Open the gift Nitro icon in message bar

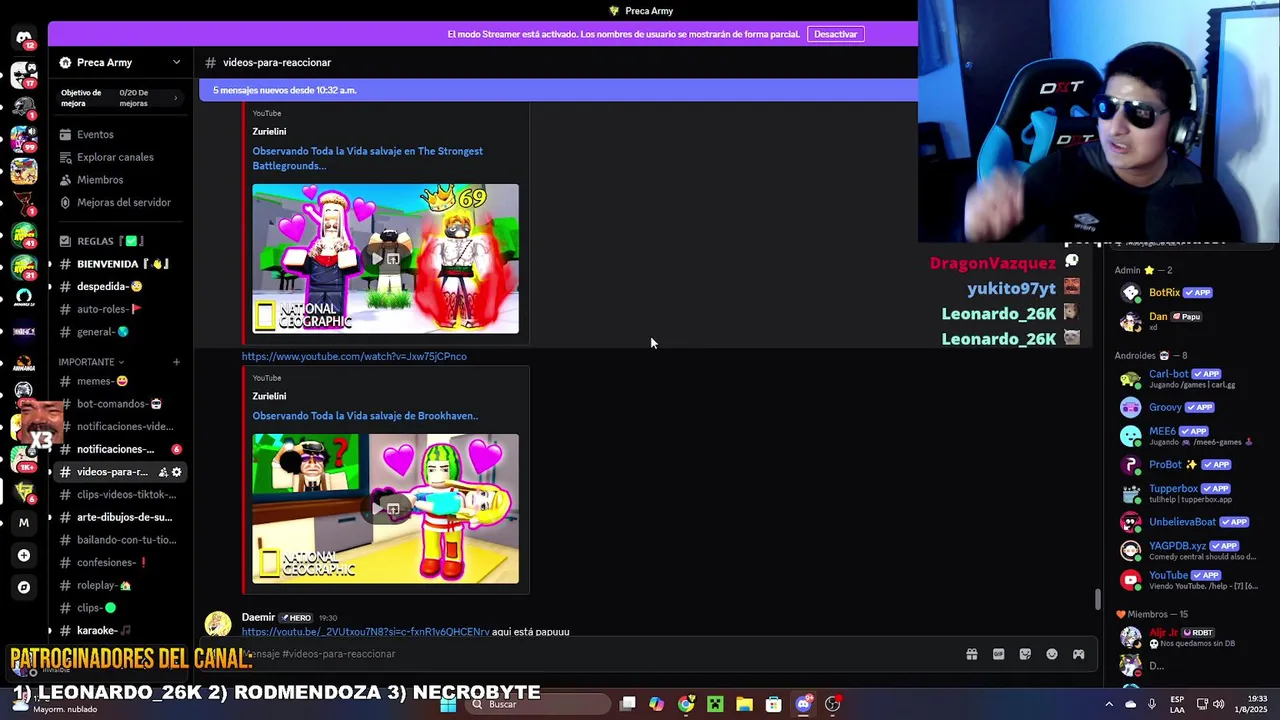(971, 654)
